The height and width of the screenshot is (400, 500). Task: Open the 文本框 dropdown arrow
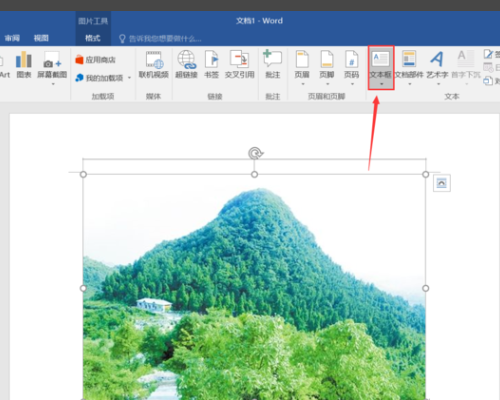381,84
